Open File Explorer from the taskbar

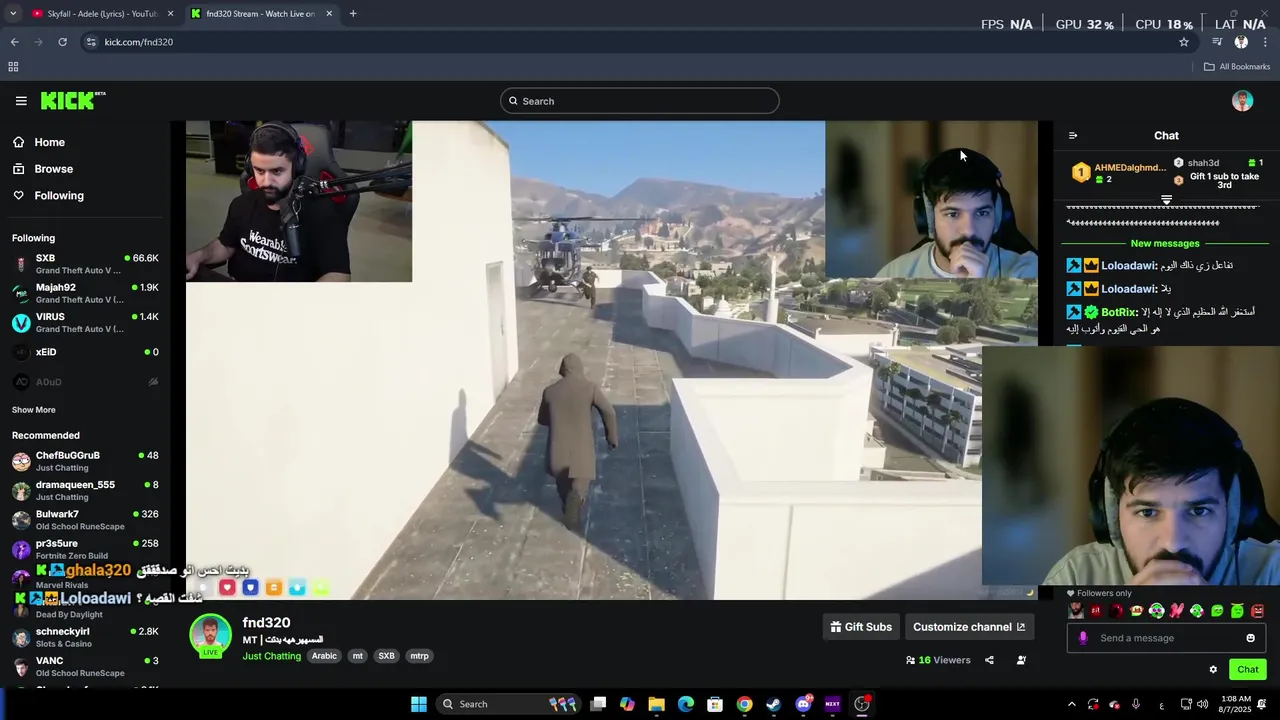(x=656, y=704)
